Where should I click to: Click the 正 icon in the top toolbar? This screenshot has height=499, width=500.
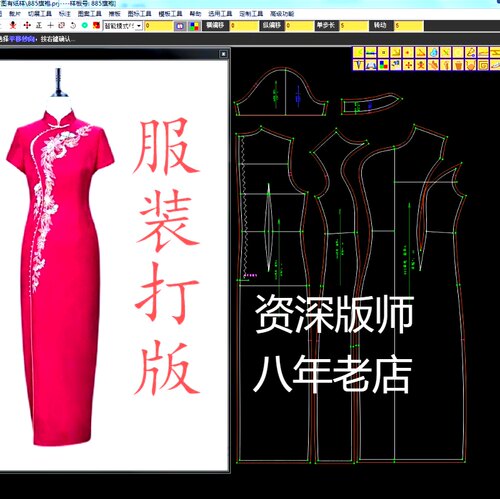point(39,25)
